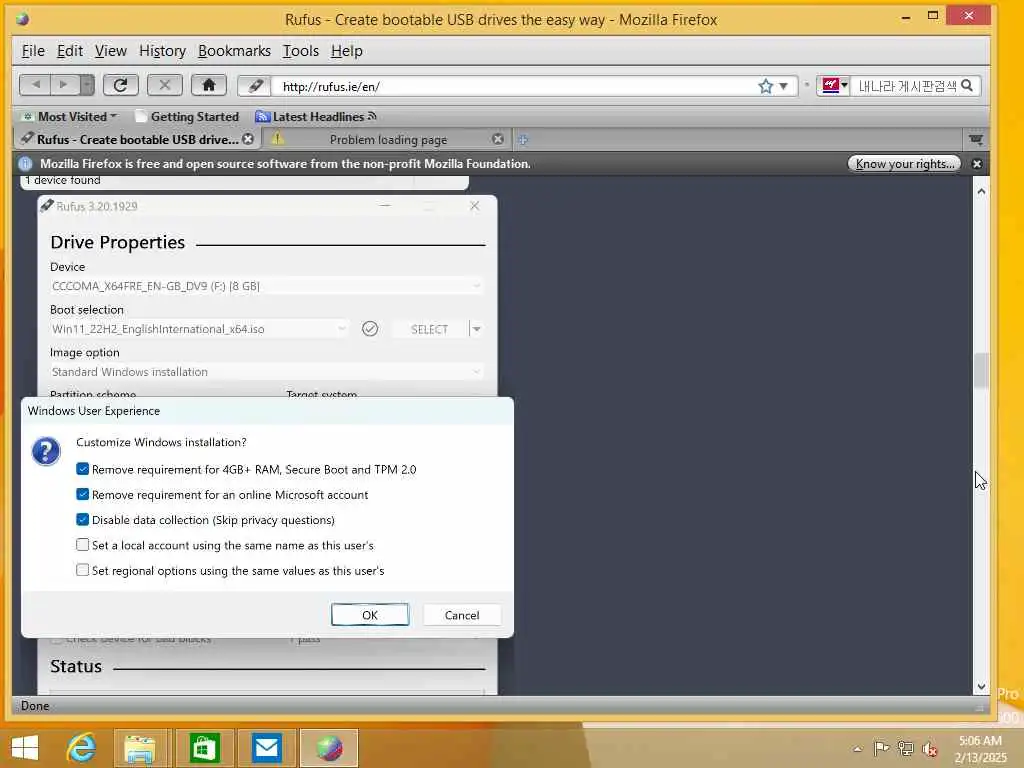Click the page scrollbar down arrow

coord(981,686)
